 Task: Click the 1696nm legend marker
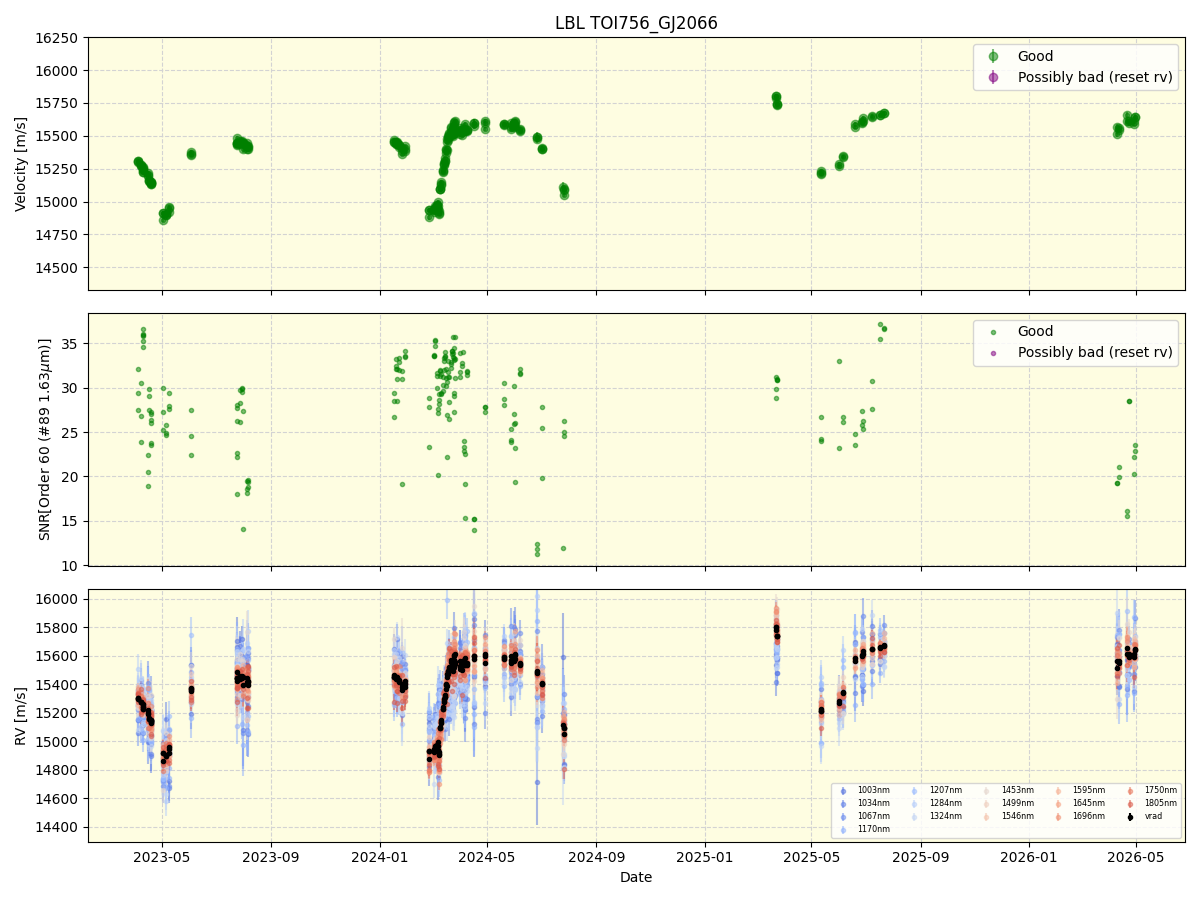point(1058,817)
